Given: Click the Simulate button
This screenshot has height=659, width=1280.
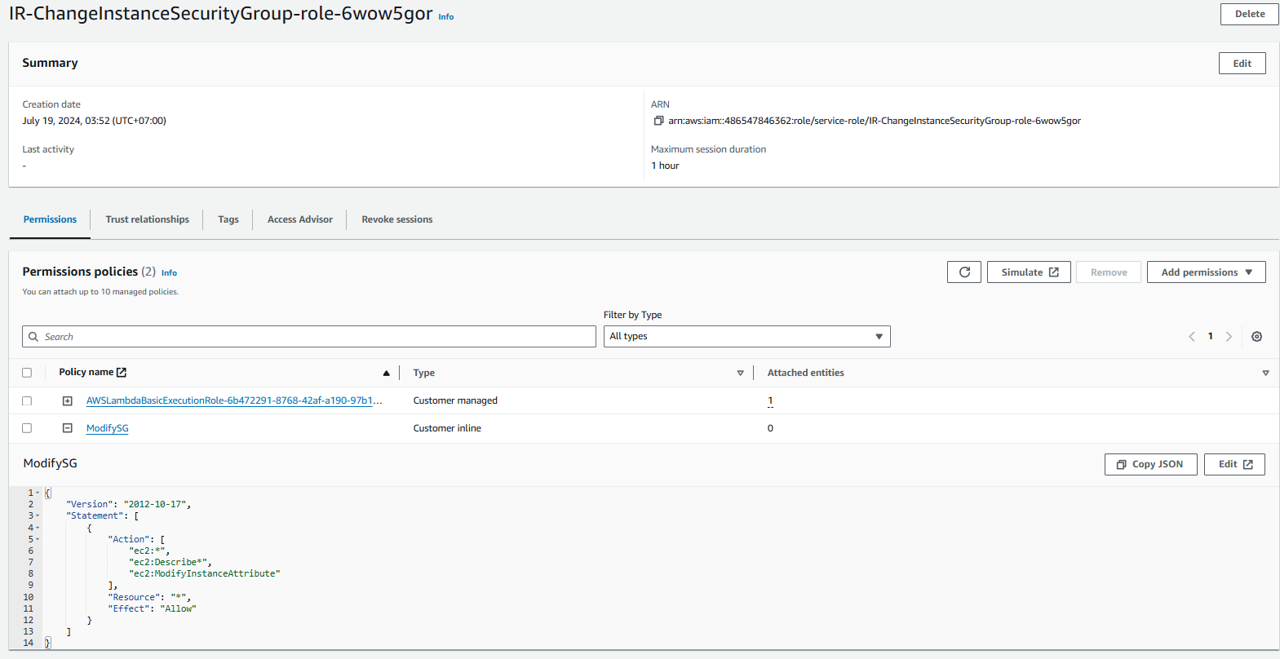Looking at the screenshot, I should coord(1029,272).
